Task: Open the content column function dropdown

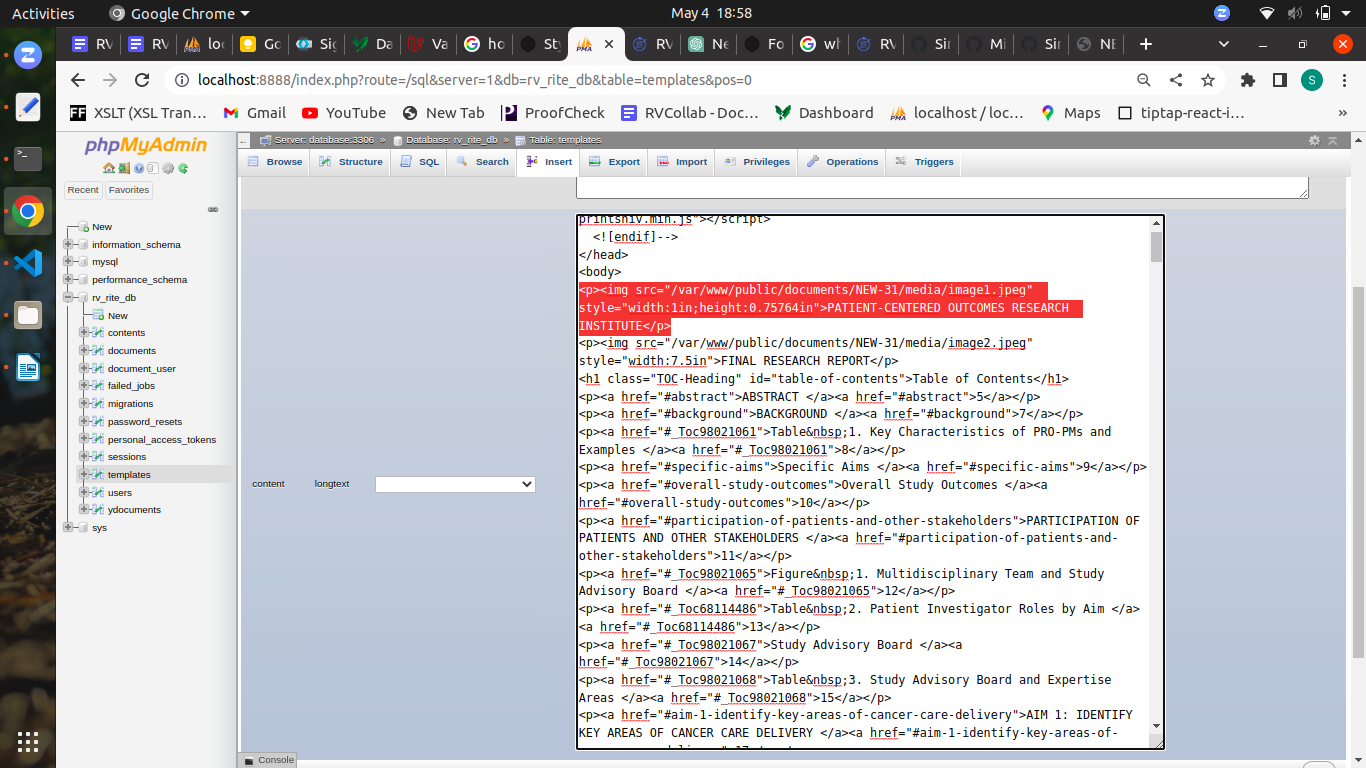Action: (x=455, y=483)
